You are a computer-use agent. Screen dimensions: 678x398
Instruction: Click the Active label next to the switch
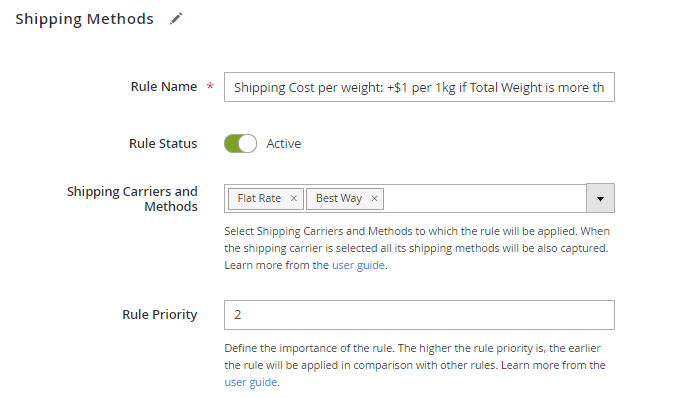tap(284, 144)
